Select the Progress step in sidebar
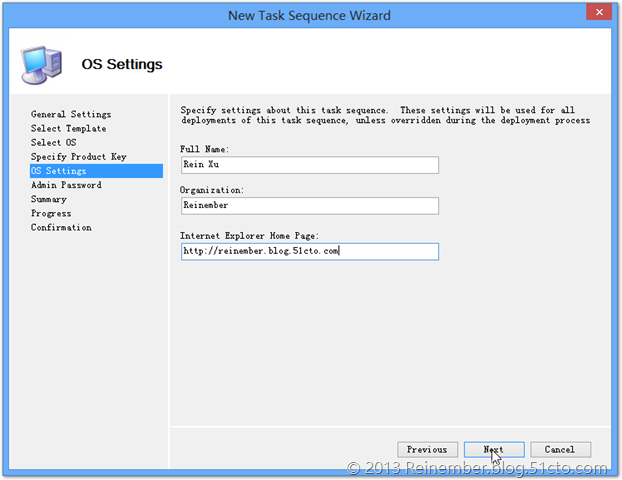 [51, 213]
